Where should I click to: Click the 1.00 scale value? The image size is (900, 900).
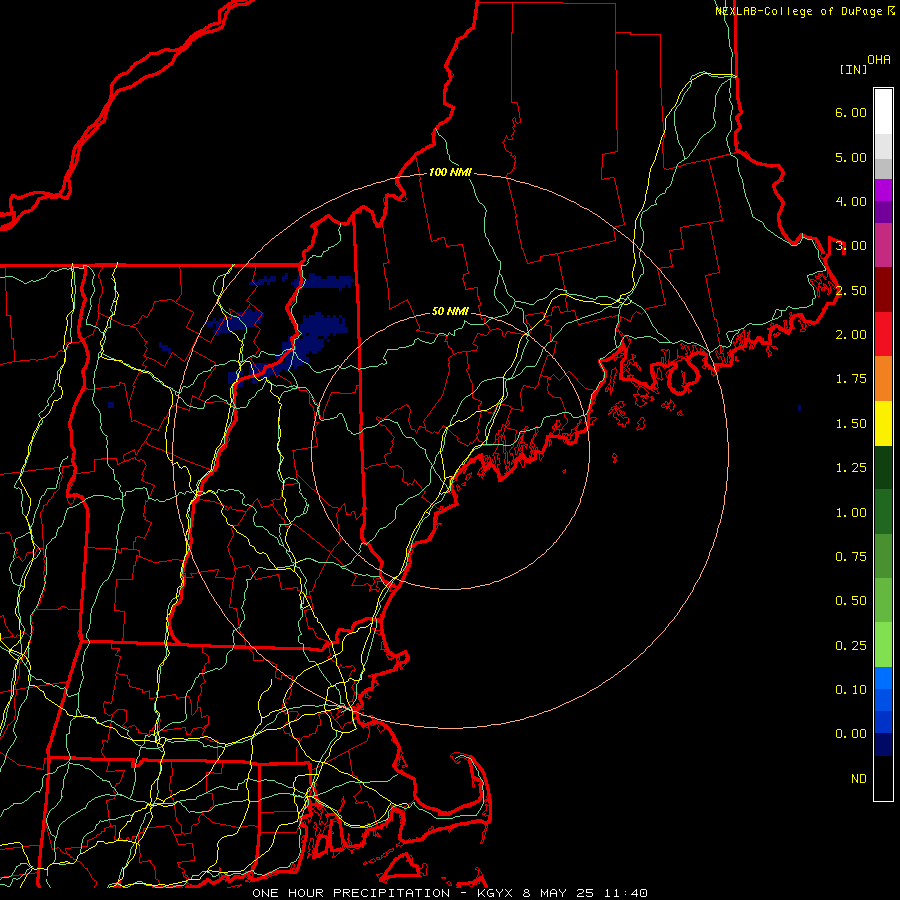click(x=851, y=513)
